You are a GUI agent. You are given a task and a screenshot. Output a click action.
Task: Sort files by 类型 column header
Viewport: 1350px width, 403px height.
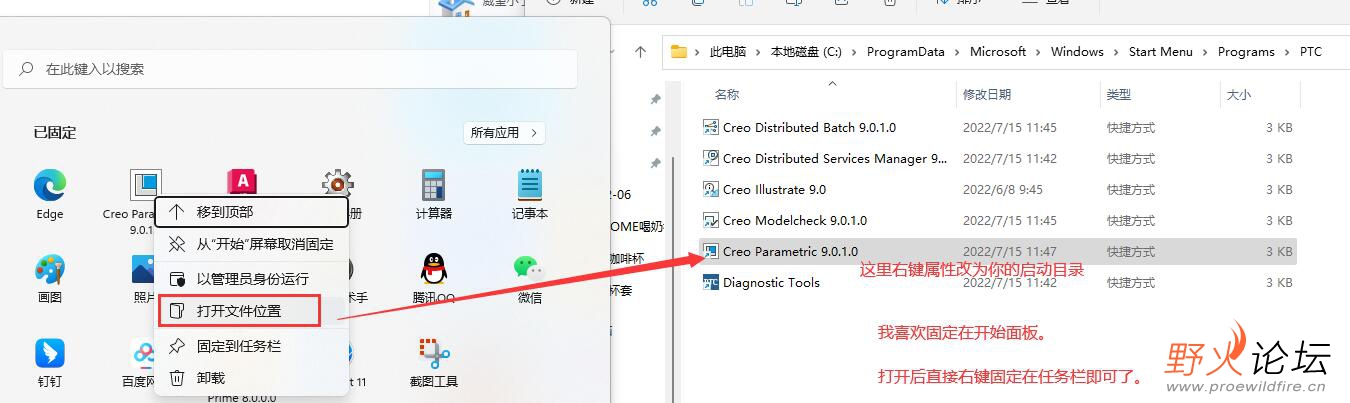click(1118, 95)
